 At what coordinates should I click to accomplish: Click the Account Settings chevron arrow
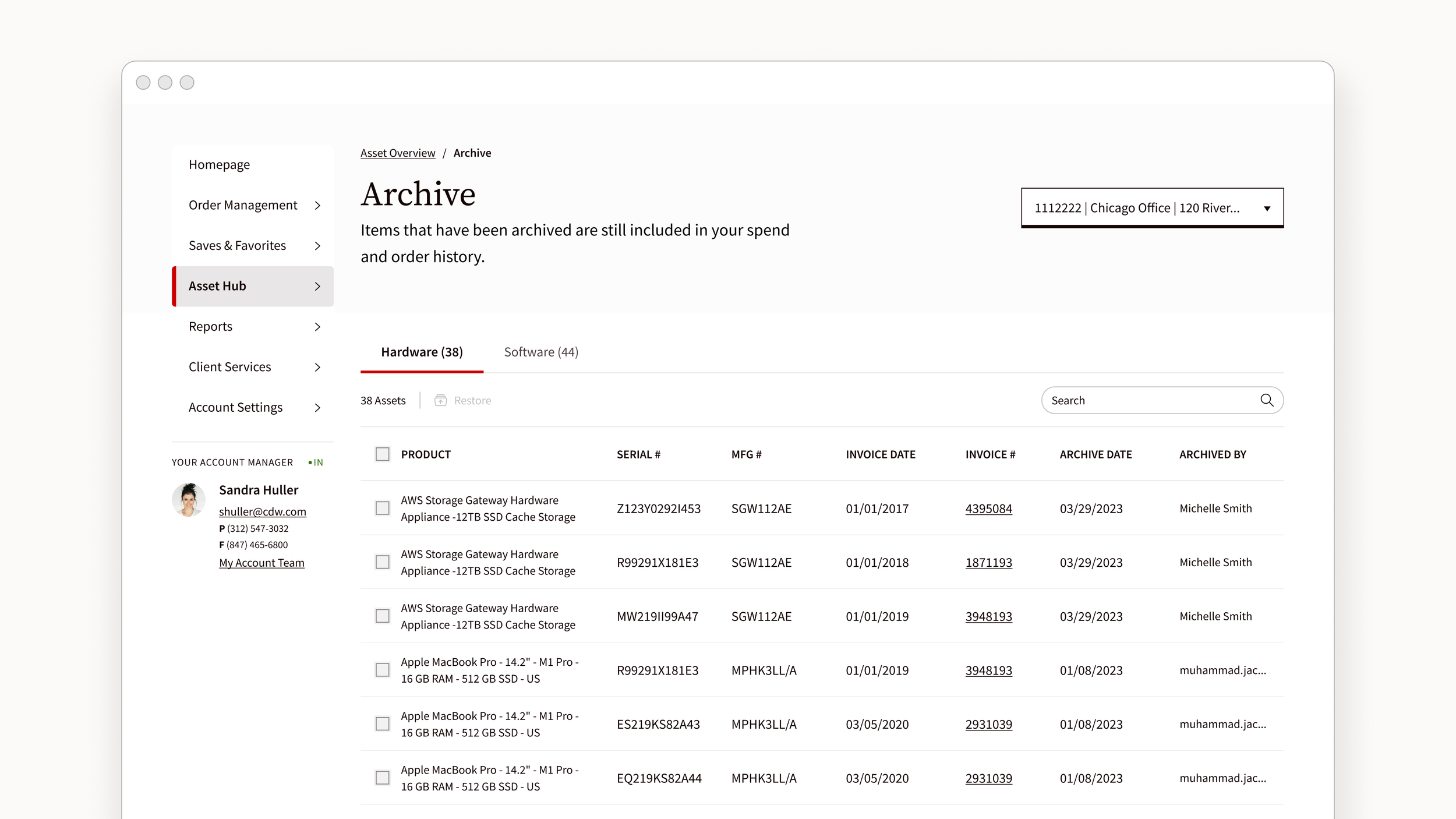317,408
